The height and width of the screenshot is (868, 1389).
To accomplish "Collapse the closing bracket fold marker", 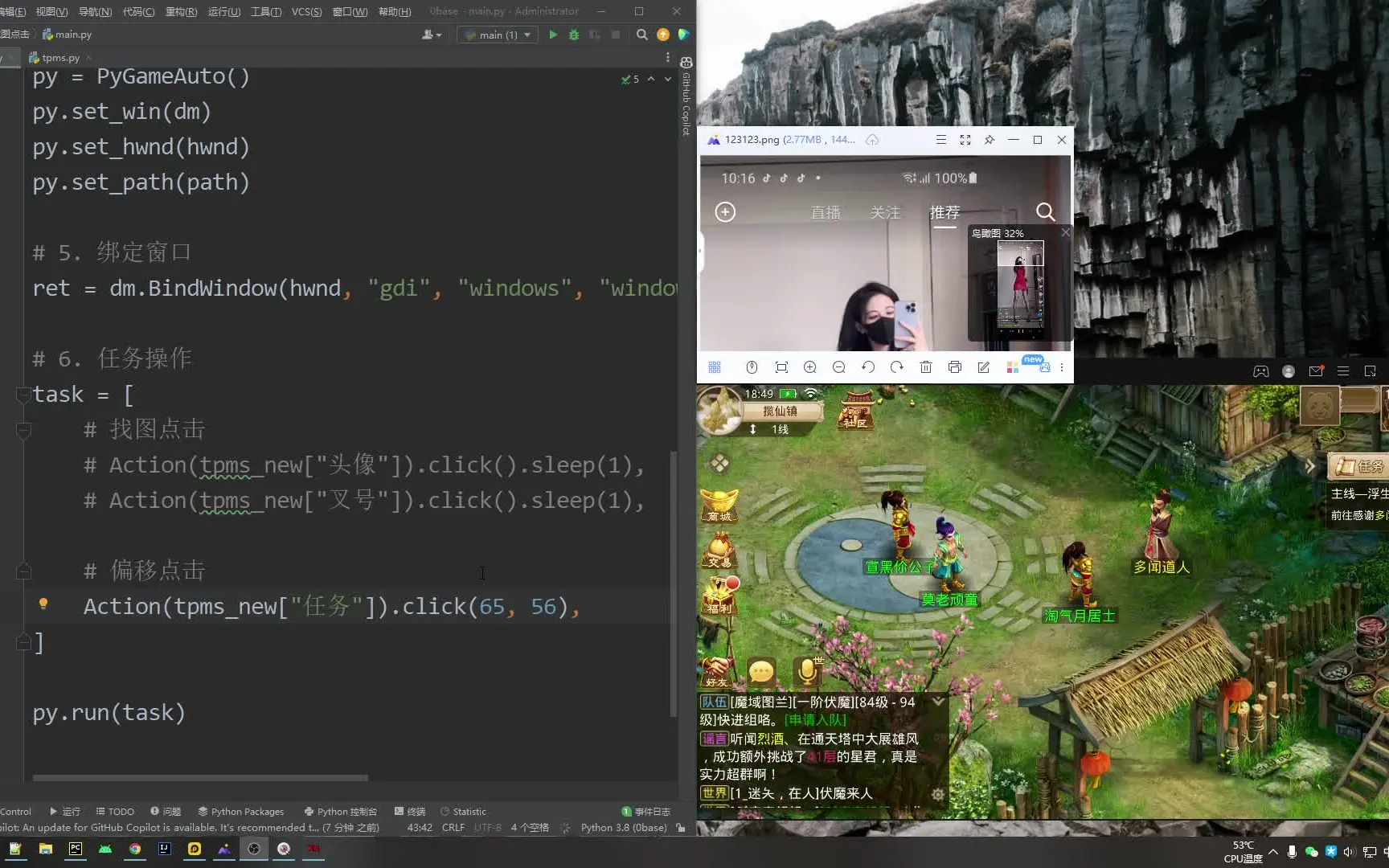I will pos(24,641).
